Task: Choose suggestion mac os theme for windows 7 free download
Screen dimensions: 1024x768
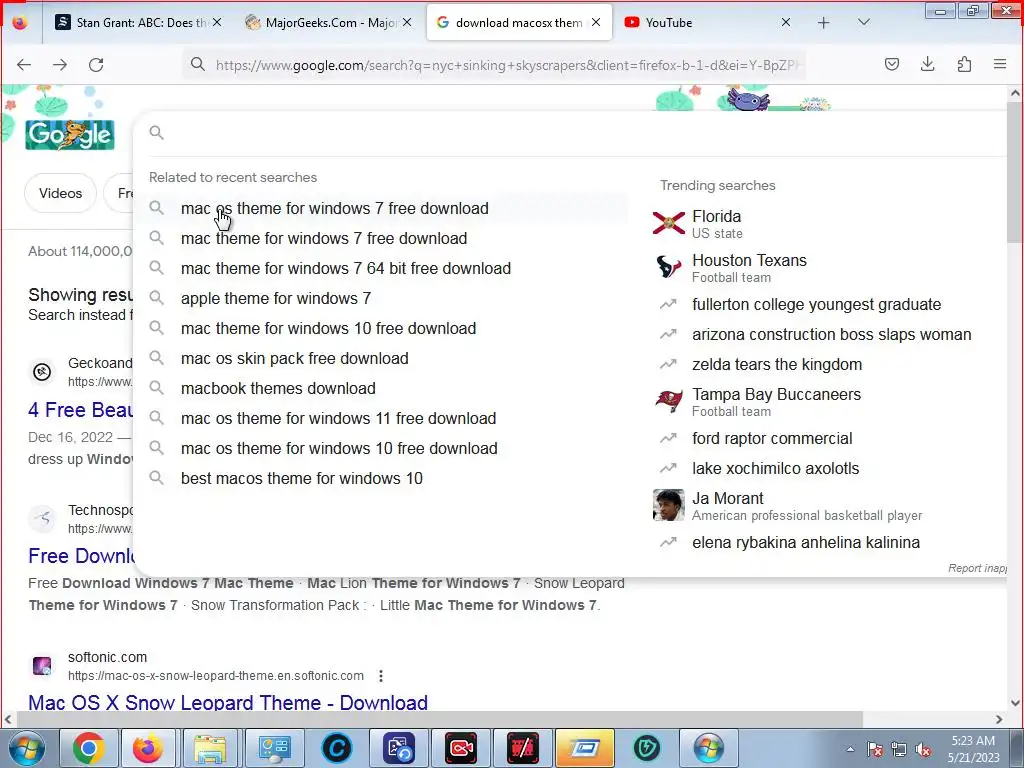Action: coord(388,208)
